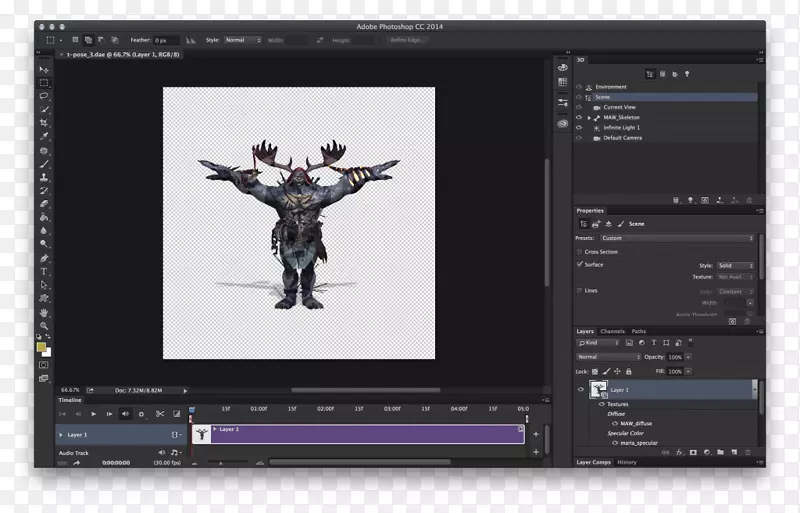
Task: Toggle visibility of Infinite Light 1
Action: [x=579, y=128]
